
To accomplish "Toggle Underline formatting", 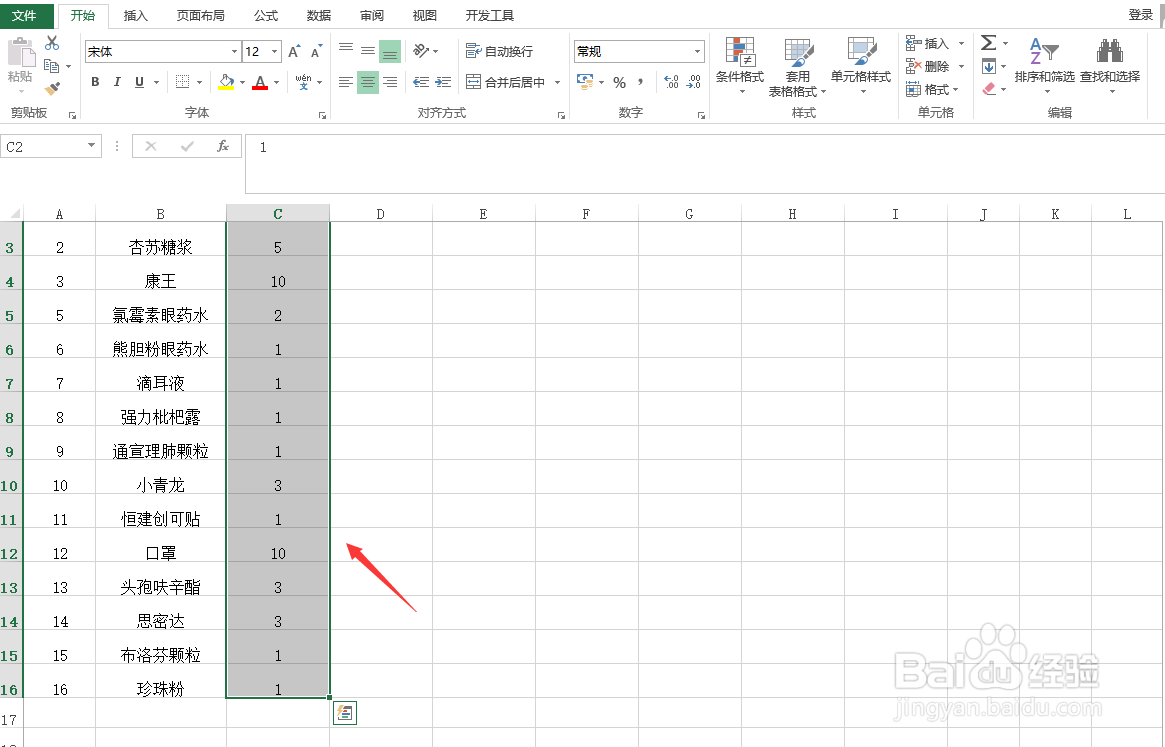I will [139, 82].
